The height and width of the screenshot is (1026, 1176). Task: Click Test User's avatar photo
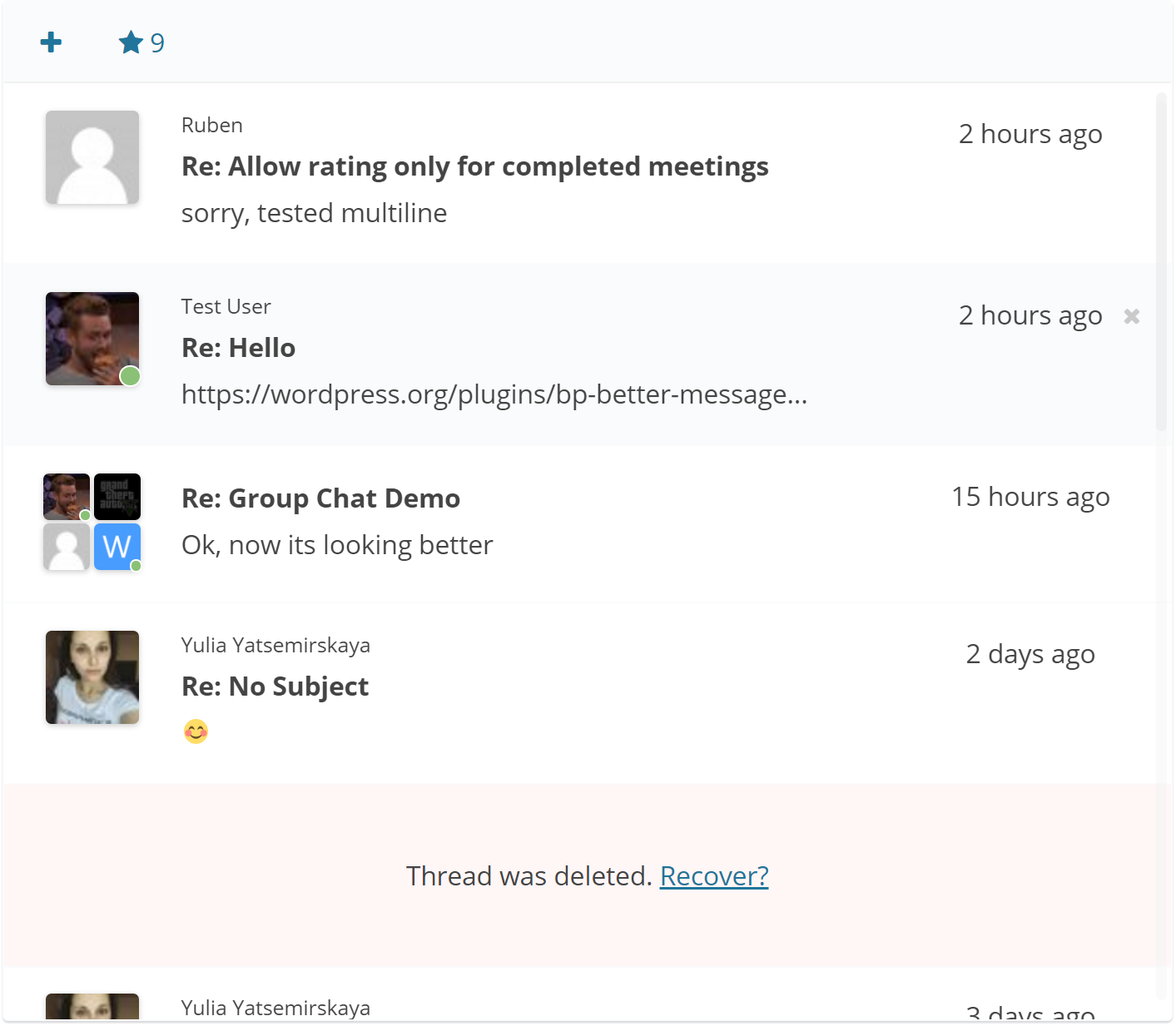point(92,339)
